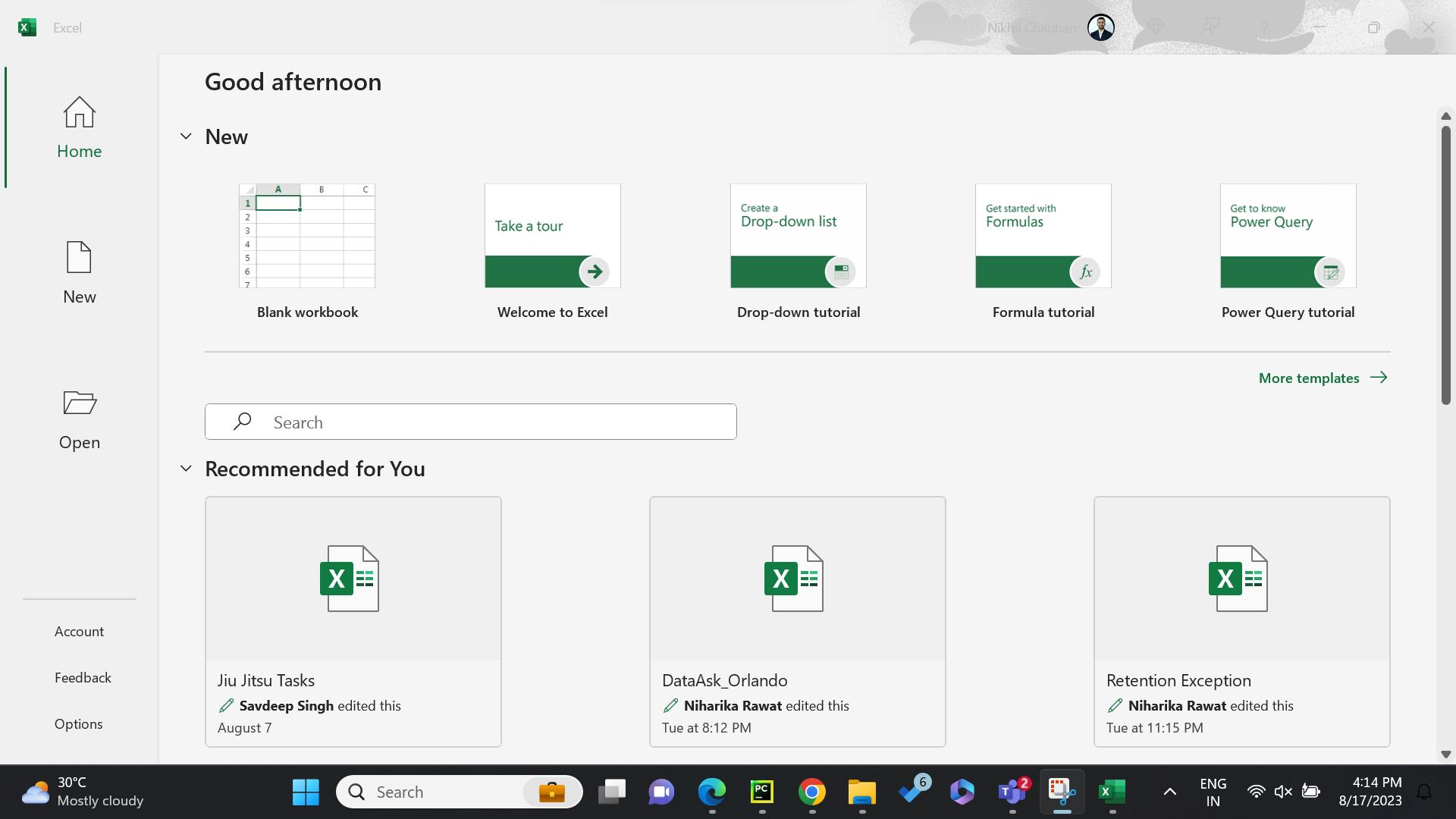Open File Explorer from taskbar
The image size is (1456, 819).
(861, 792)
